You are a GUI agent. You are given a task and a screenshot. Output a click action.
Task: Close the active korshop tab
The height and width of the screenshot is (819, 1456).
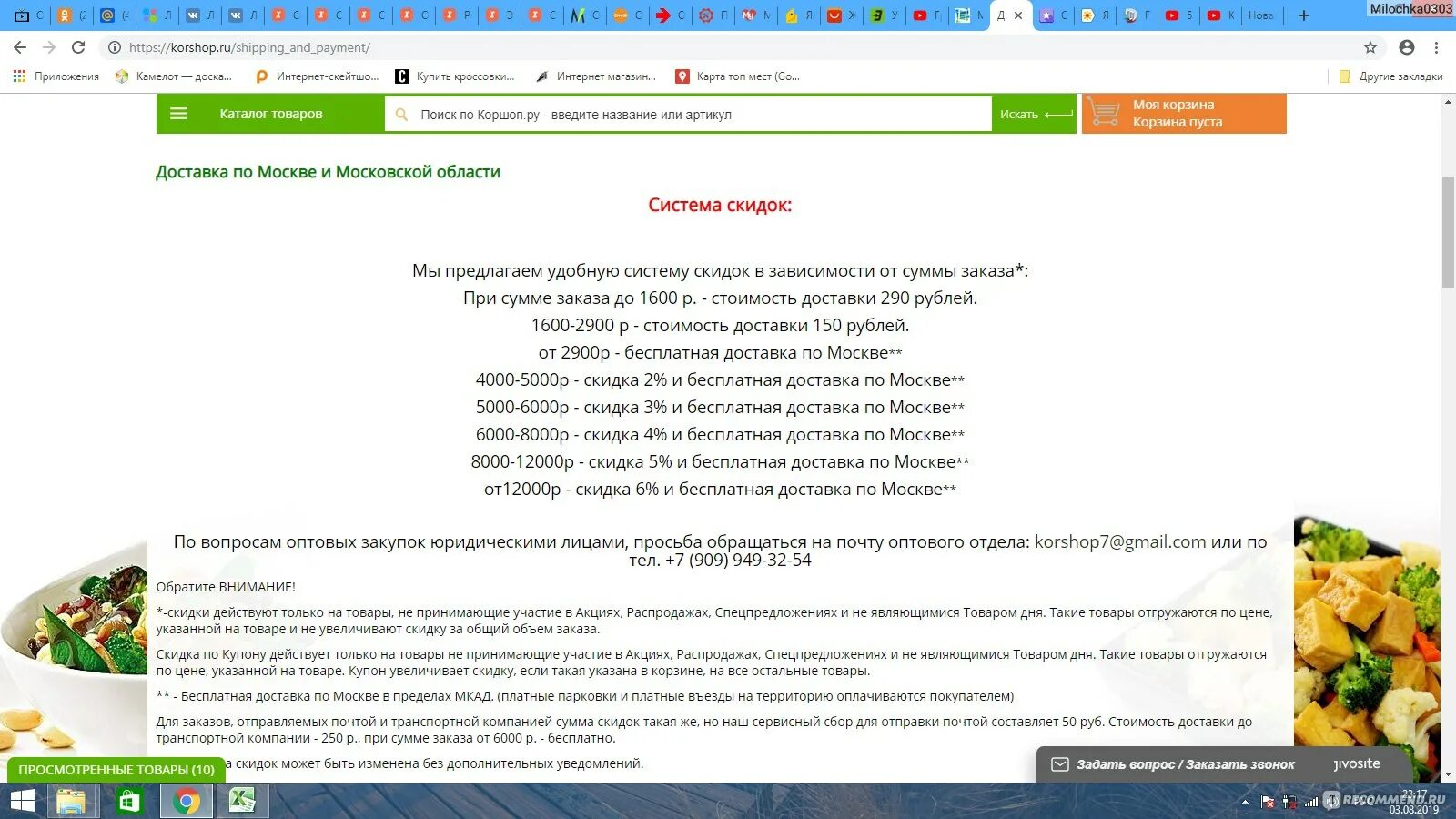pyautogui.click(x=1018, y=15)
